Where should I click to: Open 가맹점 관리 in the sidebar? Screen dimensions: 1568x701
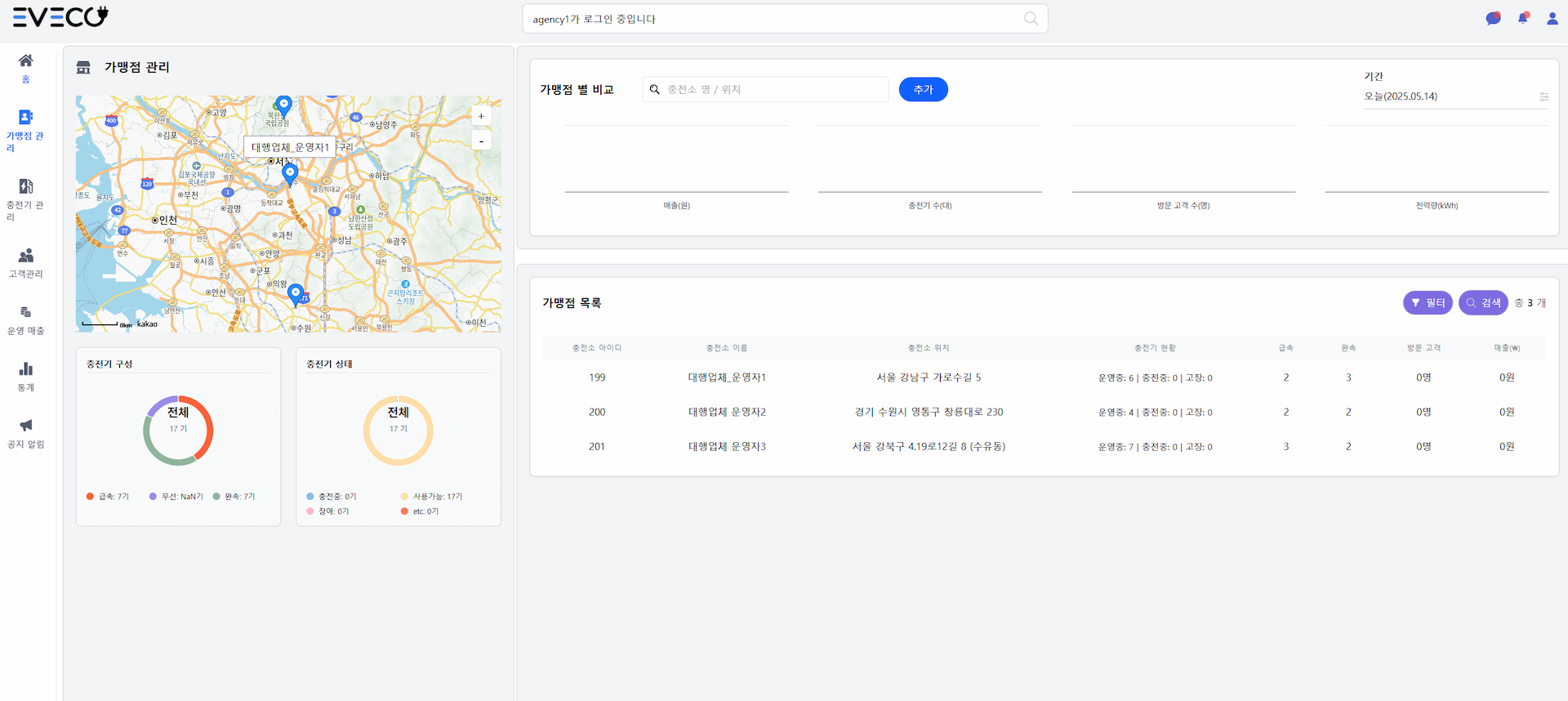pyautogui.click(x=25, y=130)
